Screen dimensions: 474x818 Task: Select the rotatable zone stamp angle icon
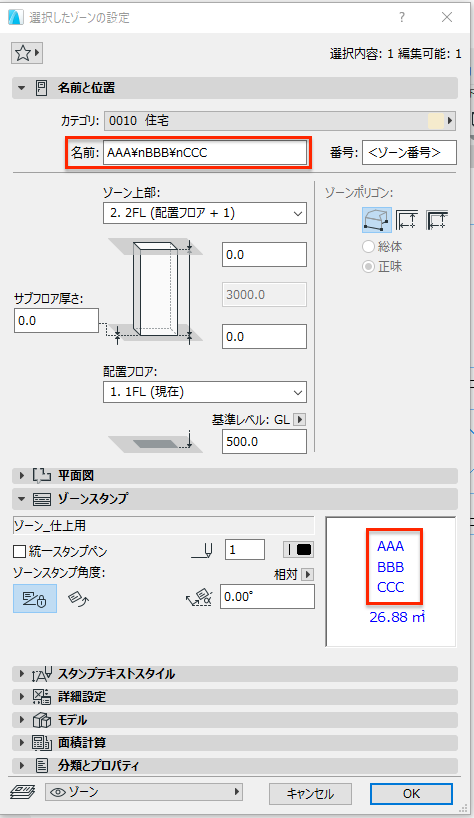point(79,598)
